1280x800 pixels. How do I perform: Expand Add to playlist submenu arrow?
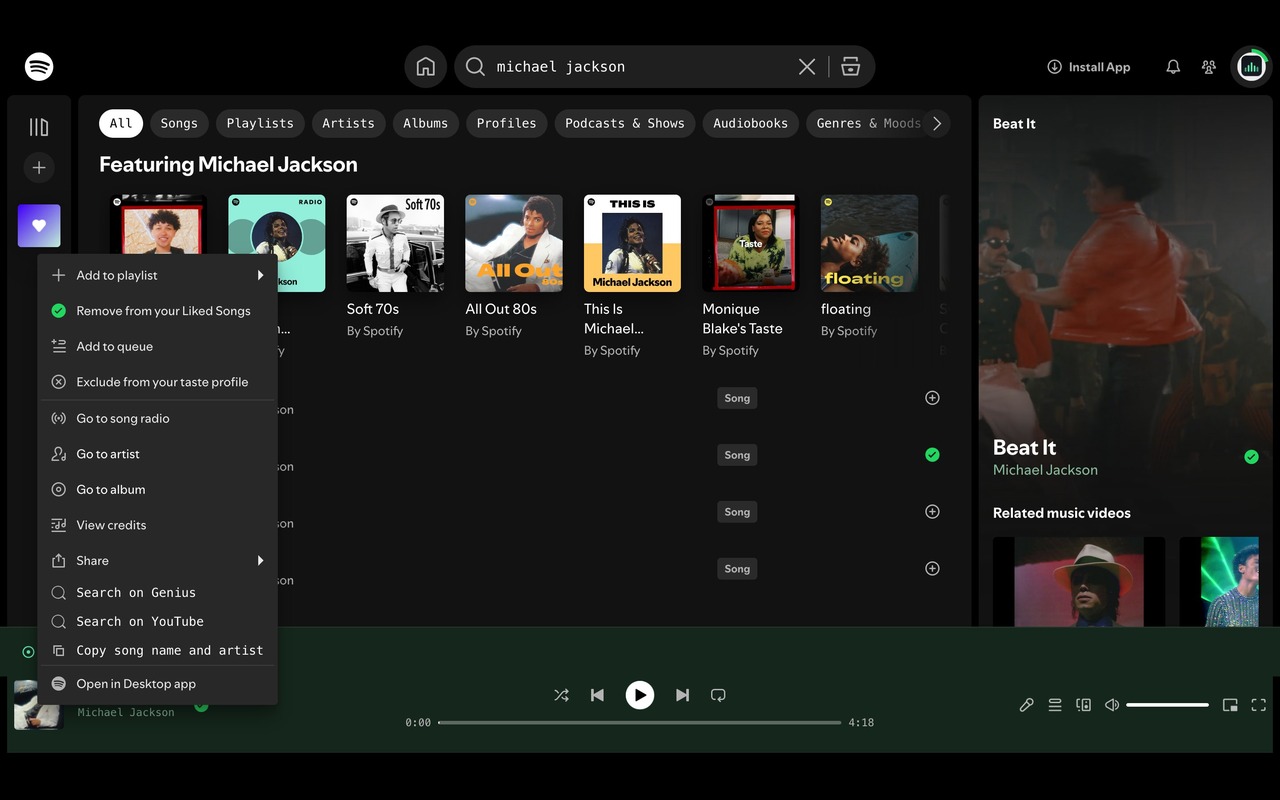point(260,275)
